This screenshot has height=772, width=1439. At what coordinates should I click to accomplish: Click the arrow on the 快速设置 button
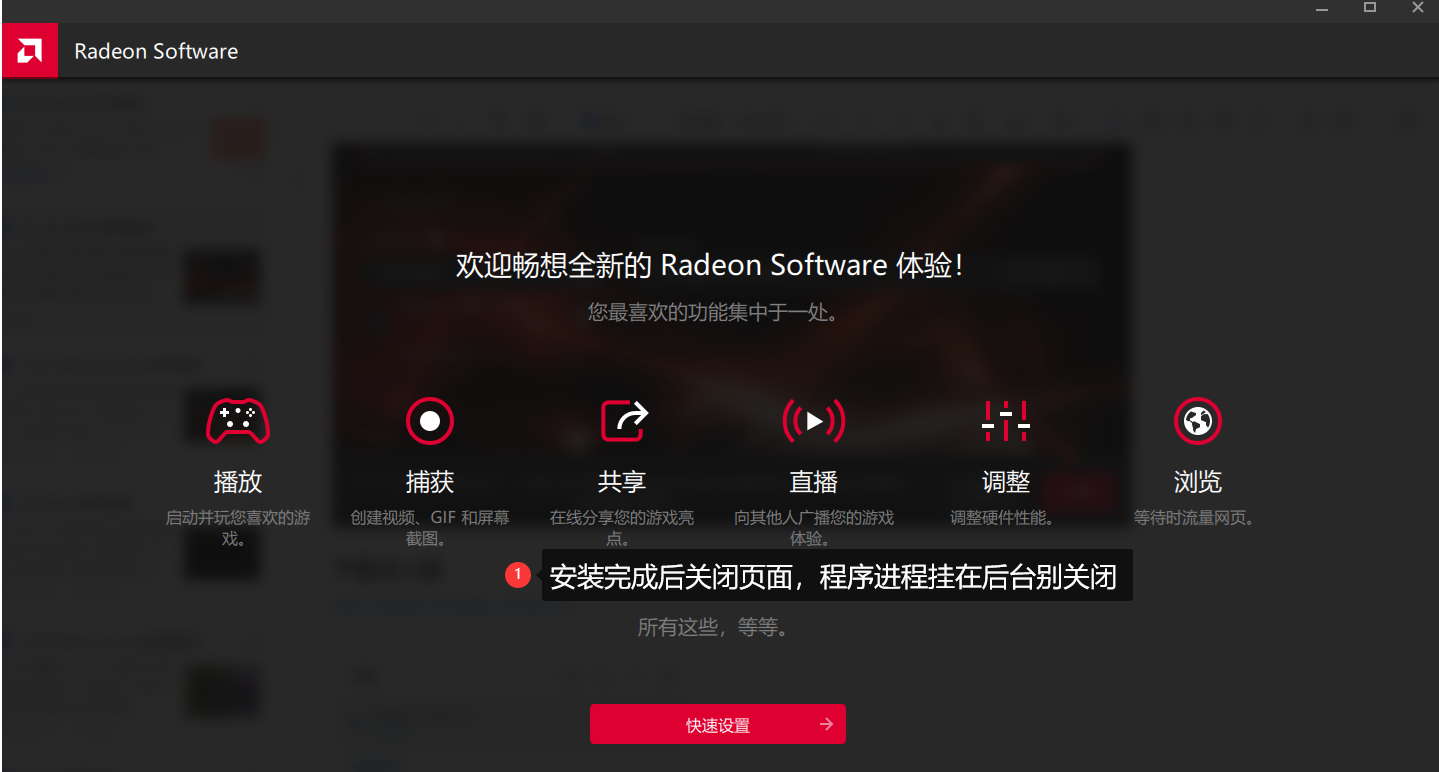(x=826, y=724)
